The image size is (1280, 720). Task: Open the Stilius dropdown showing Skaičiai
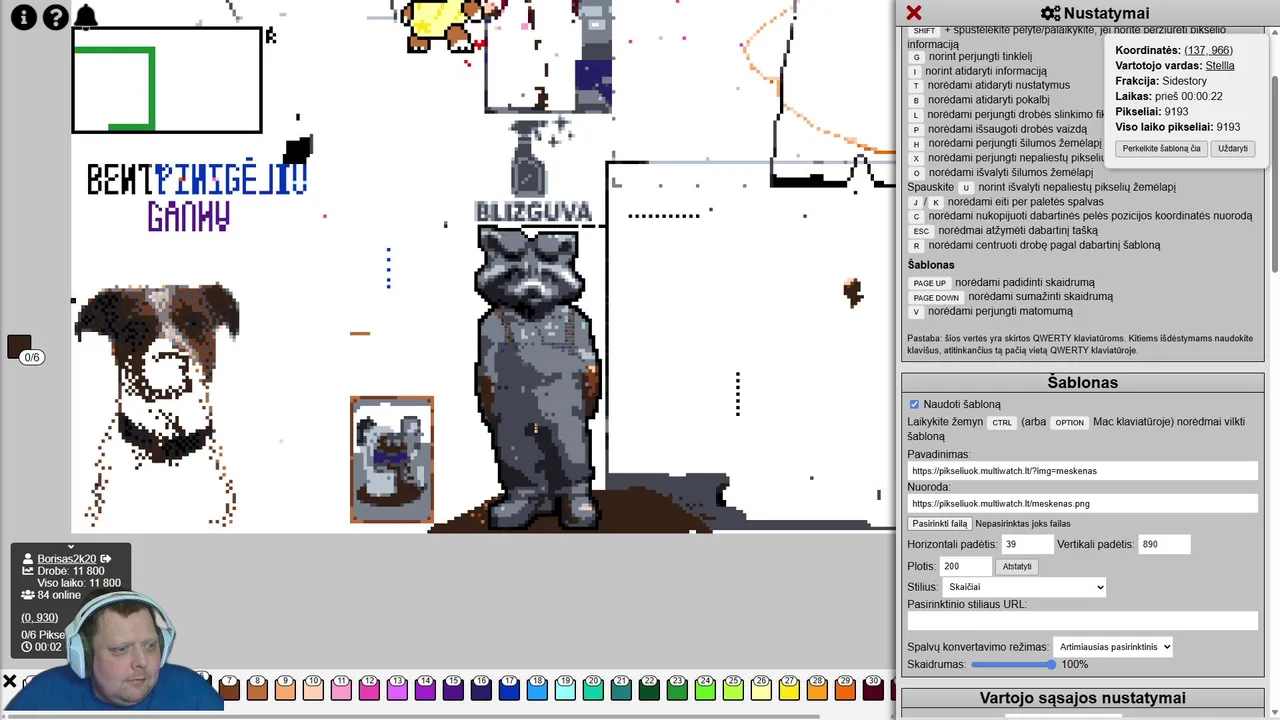[x=1024, y=587]
